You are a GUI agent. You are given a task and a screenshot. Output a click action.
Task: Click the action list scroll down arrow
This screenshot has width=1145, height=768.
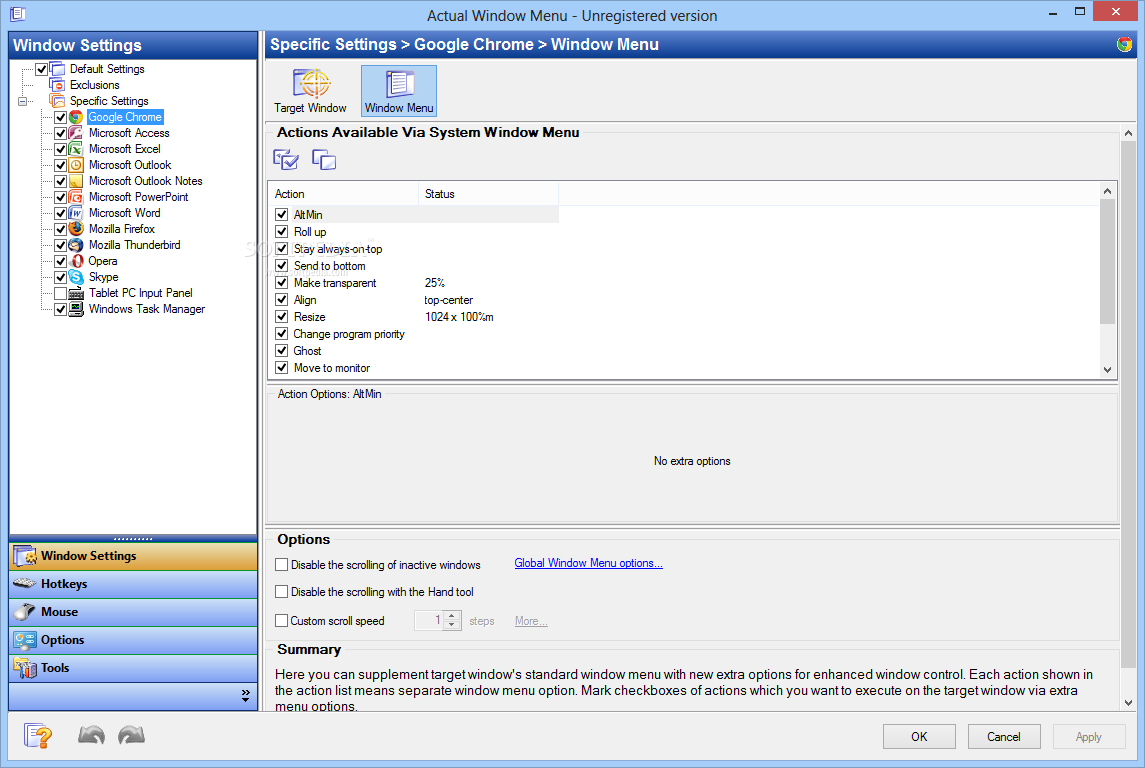tap(1108, 370)
